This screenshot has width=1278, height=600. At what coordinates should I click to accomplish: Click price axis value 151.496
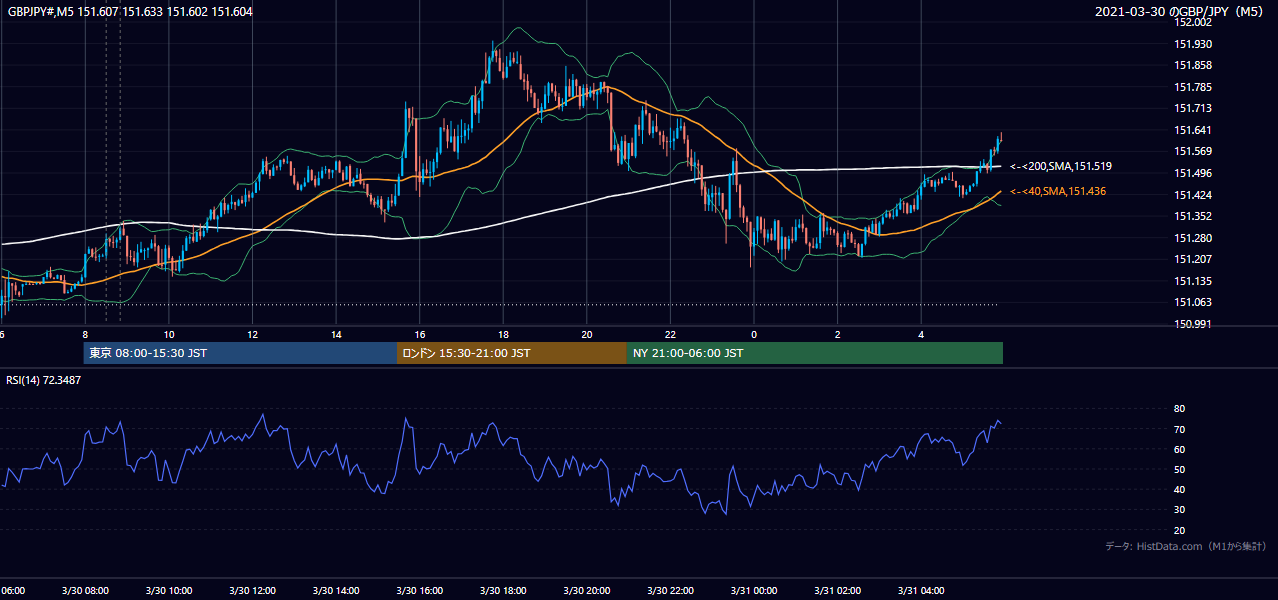pos(1192,173)
